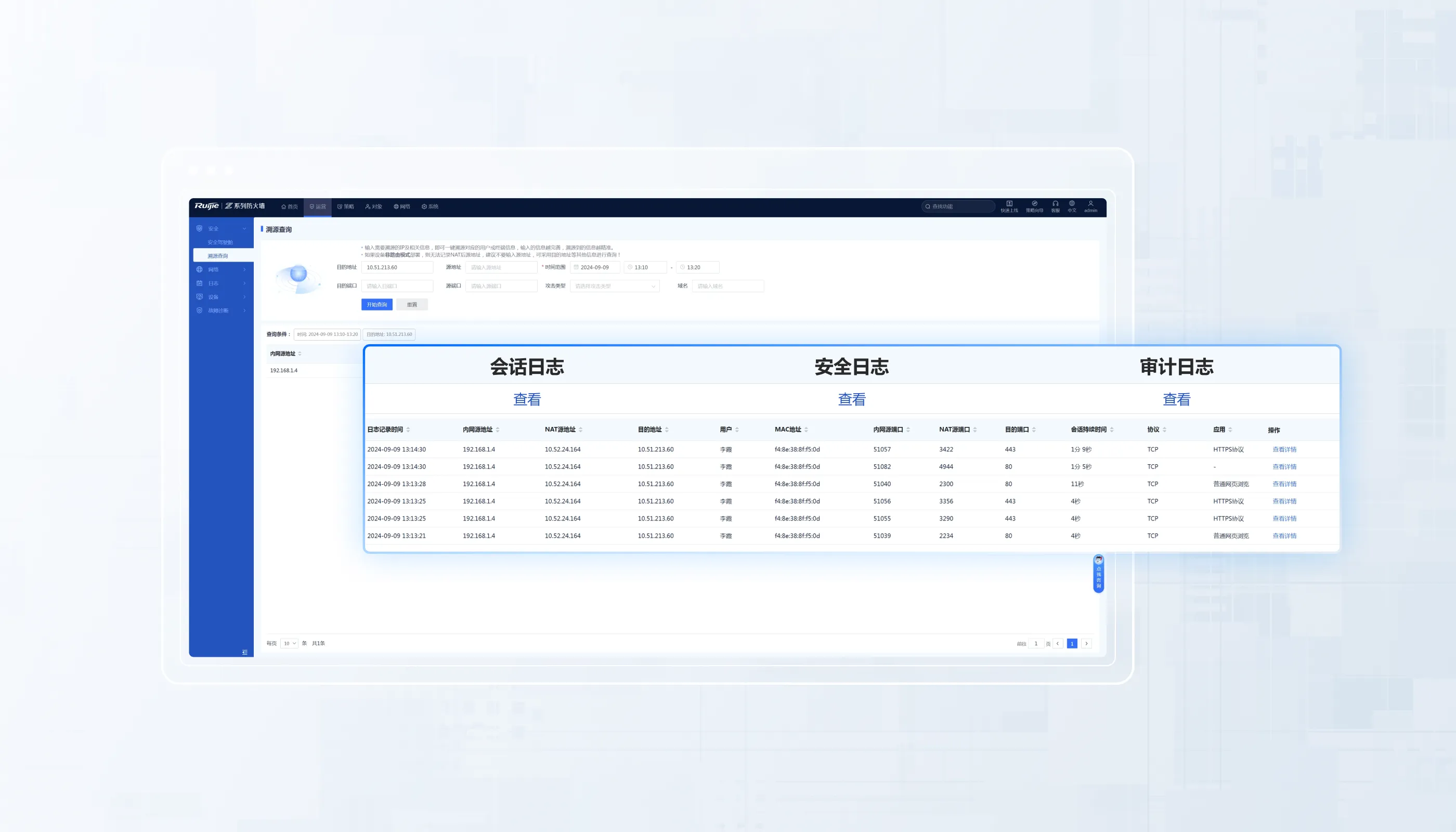
Task: Open the 系统 top menu
Action: tap(430, 207)
